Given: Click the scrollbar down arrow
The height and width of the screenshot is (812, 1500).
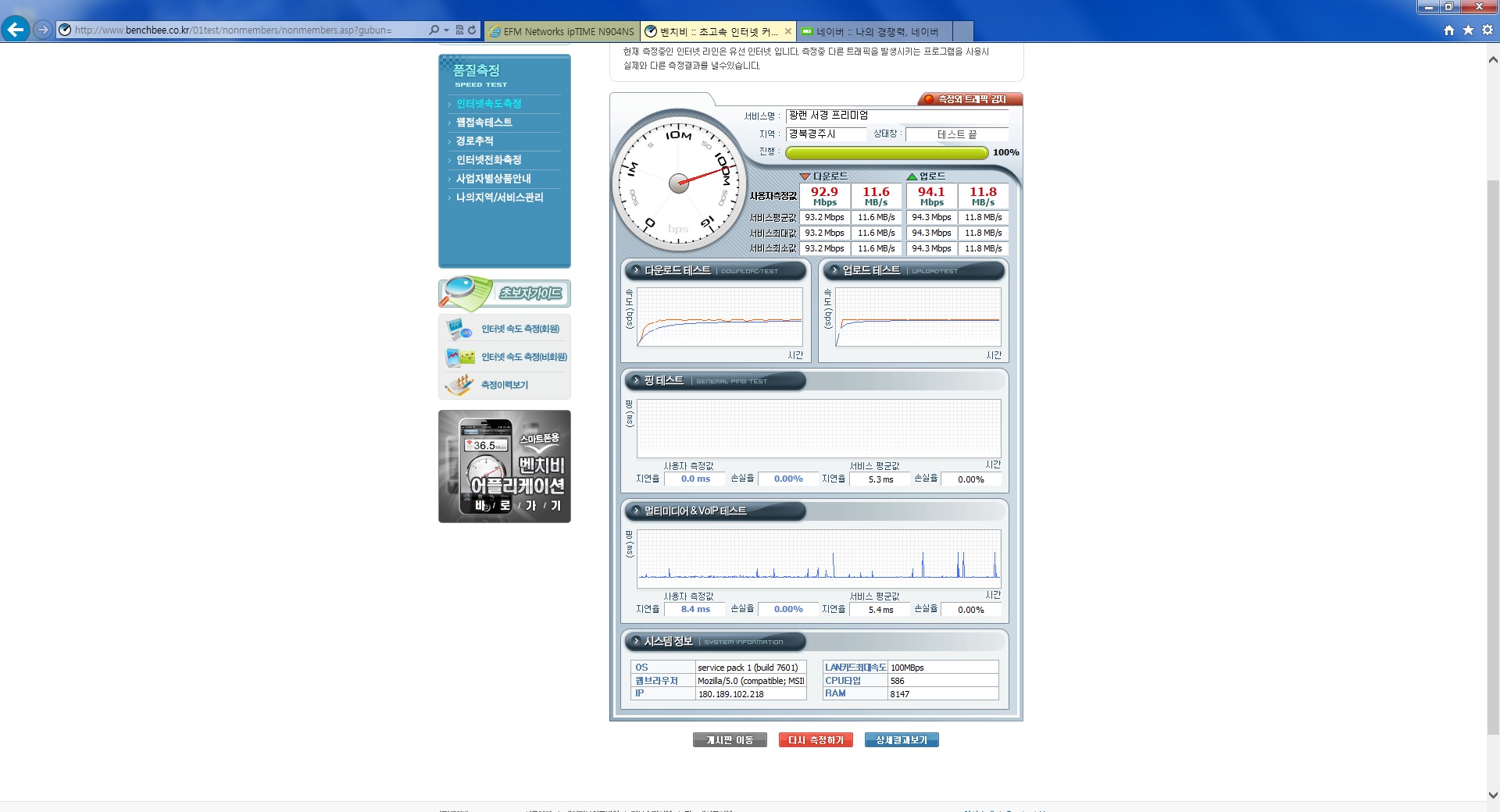Looking at the screenshot, I should tap(1493, 796).
